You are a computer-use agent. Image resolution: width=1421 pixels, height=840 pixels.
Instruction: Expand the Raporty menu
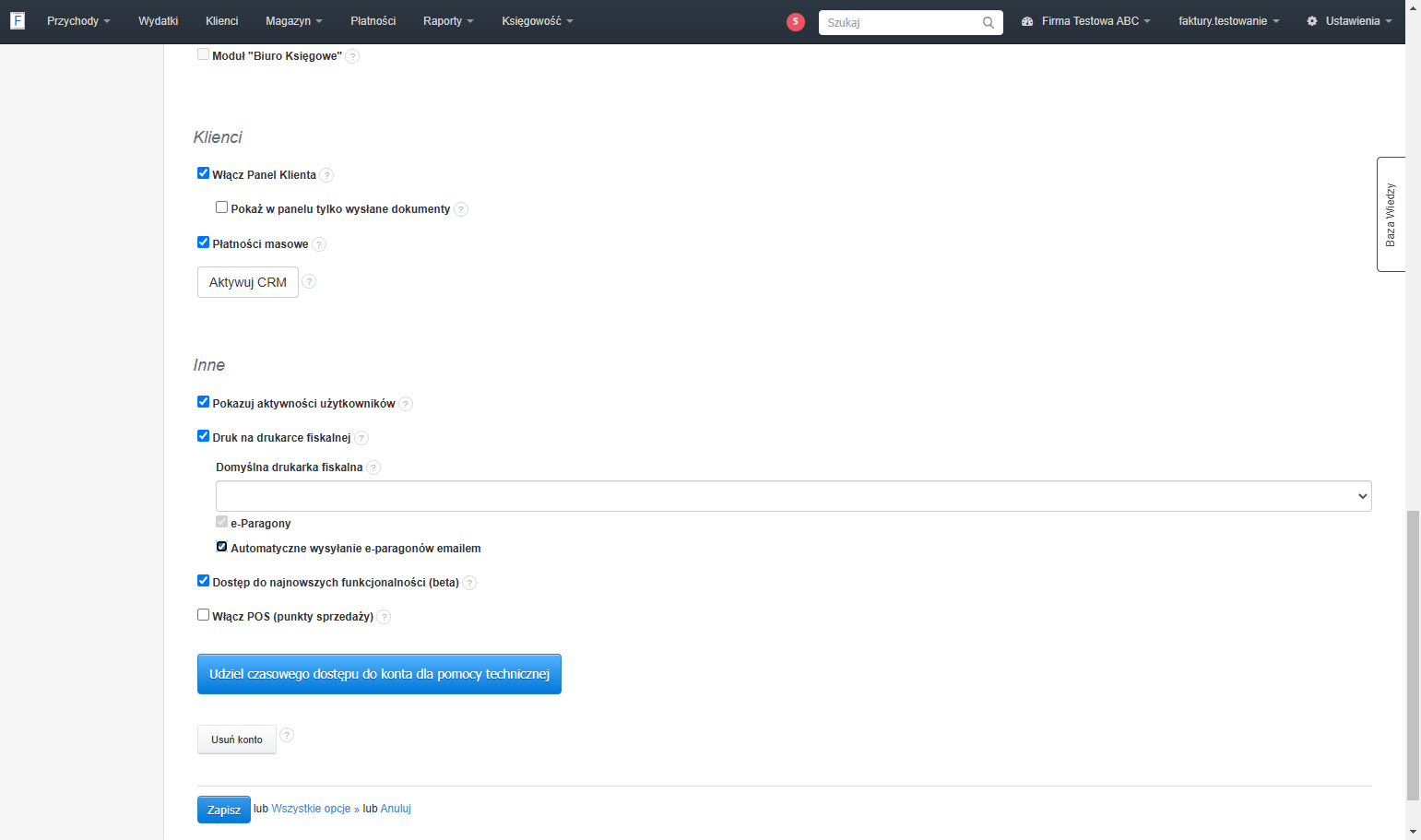tap(448, 21)
